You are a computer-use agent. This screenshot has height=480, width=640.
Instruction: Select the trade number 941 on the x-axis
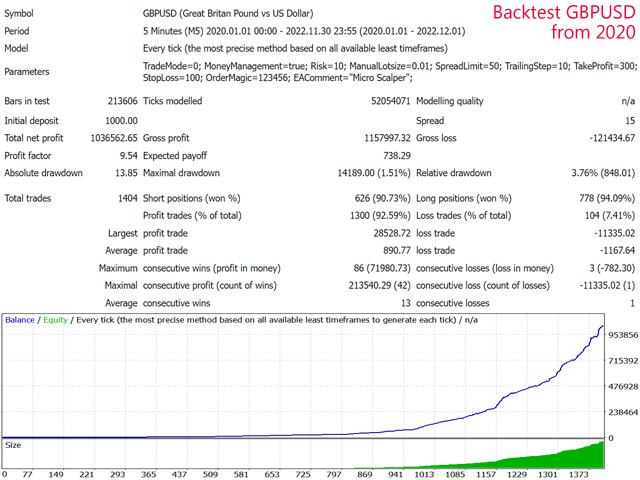point(396,474)
